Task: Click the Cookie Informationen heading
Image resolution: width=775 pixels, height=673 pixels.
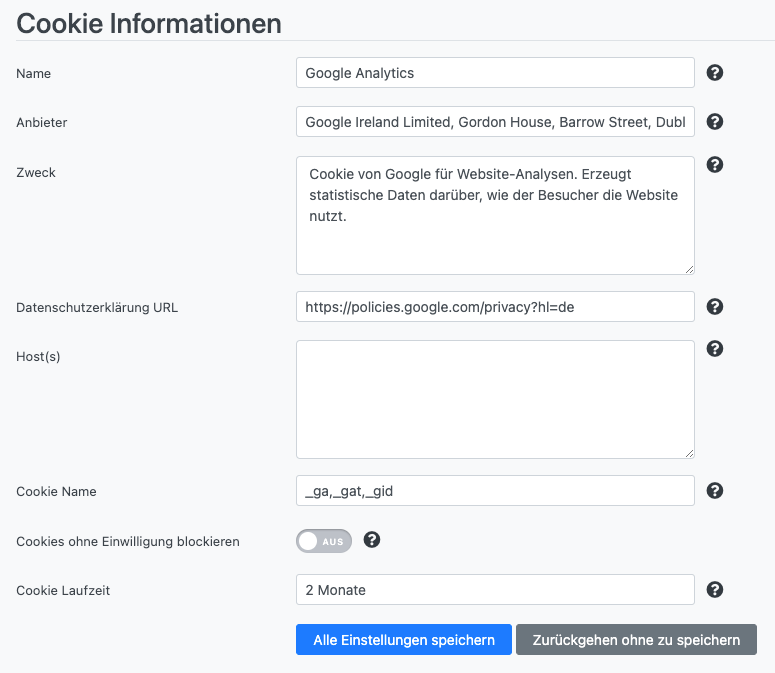Action: (x=149, y=23)
